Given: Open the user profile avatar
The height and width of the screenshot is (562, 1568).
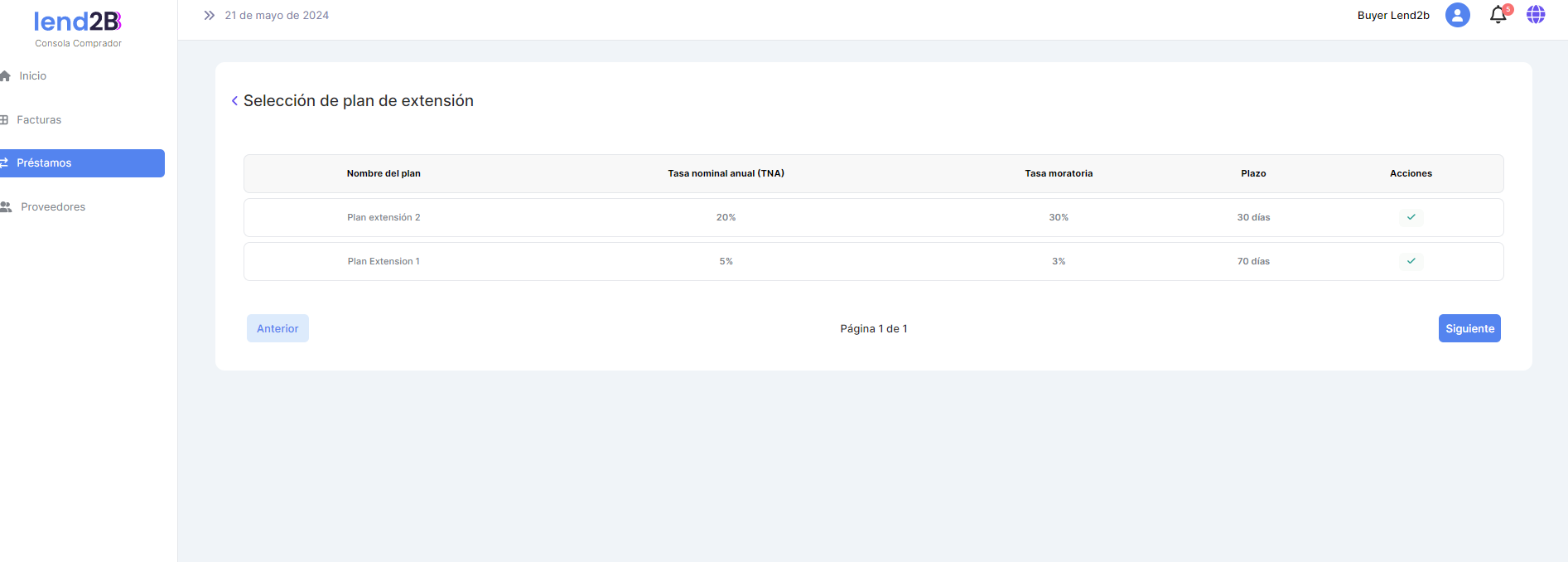Looking at the screenshot, I should (x=1457, y=15).
